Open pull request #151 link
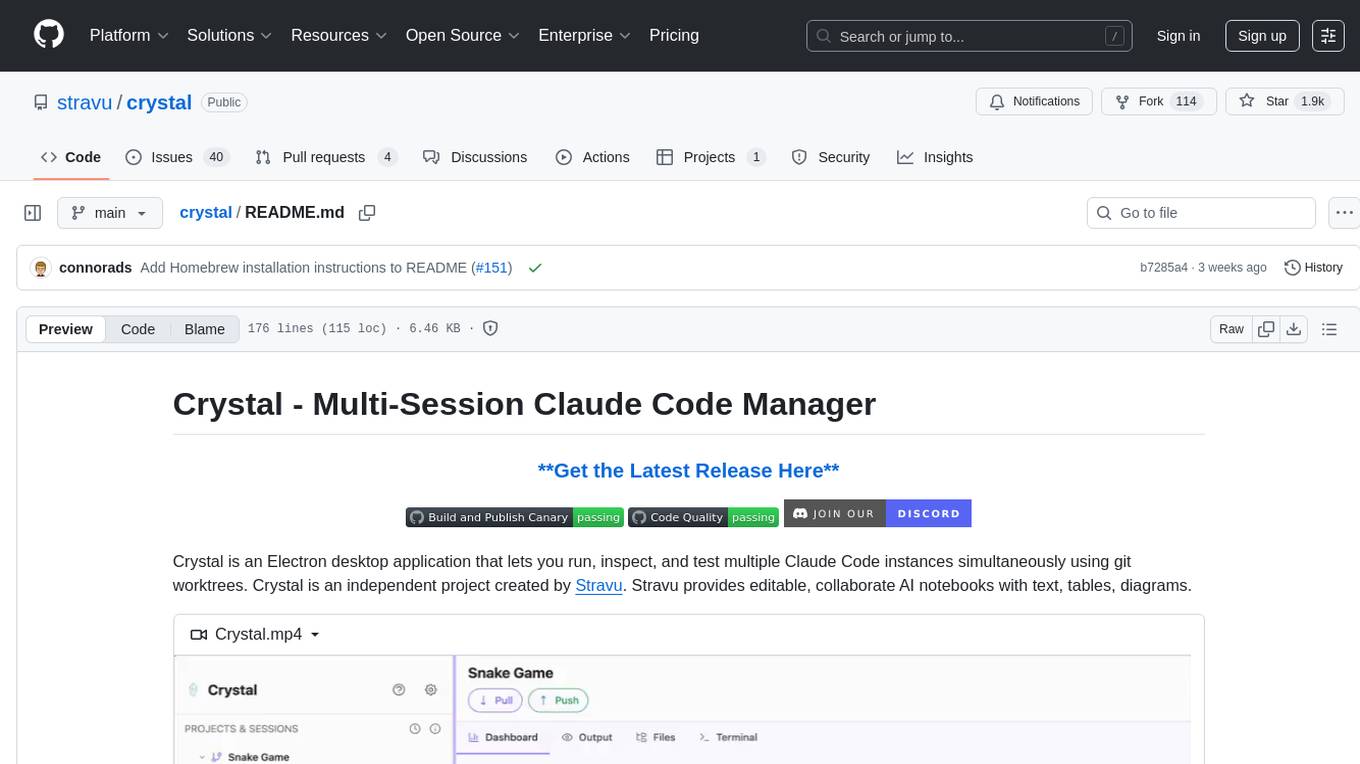1360x764 pixels. tap(491, 267)
